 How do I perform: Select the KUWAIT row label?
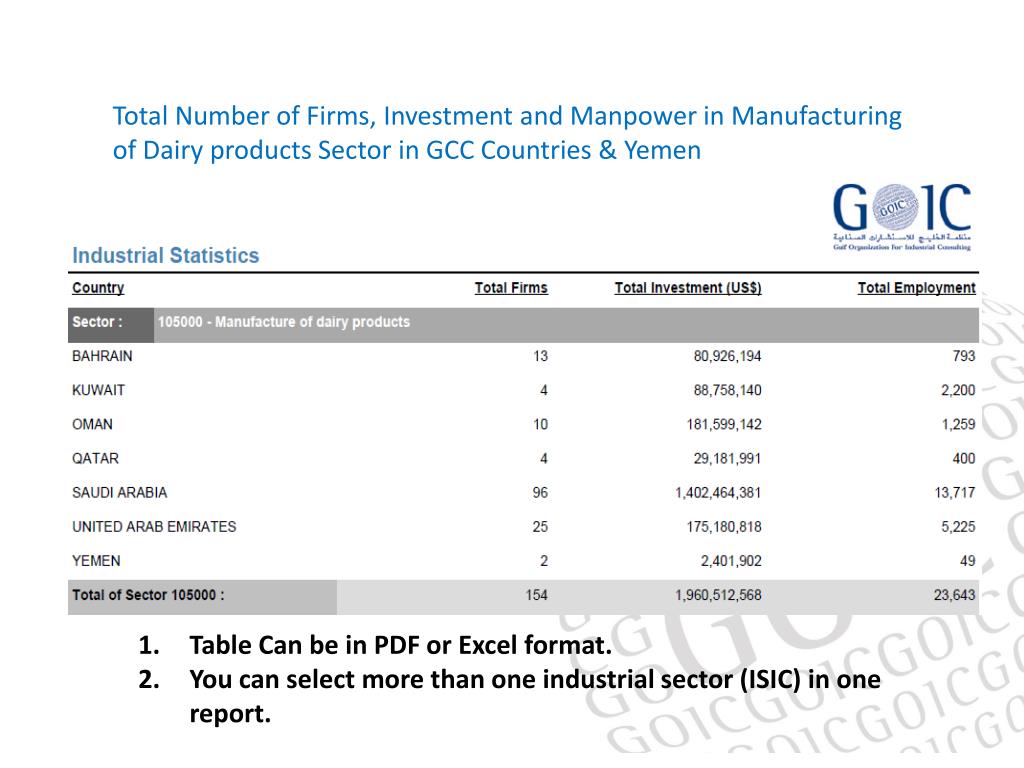98,391
